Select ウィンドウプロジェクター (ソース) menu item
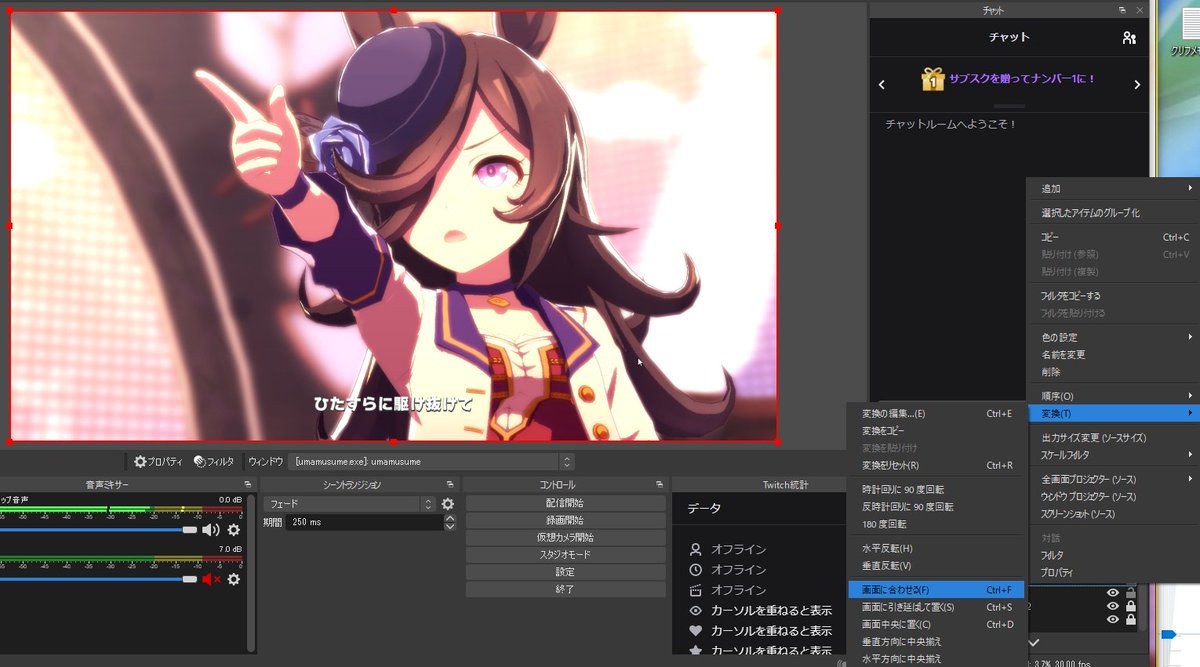 1114,497
